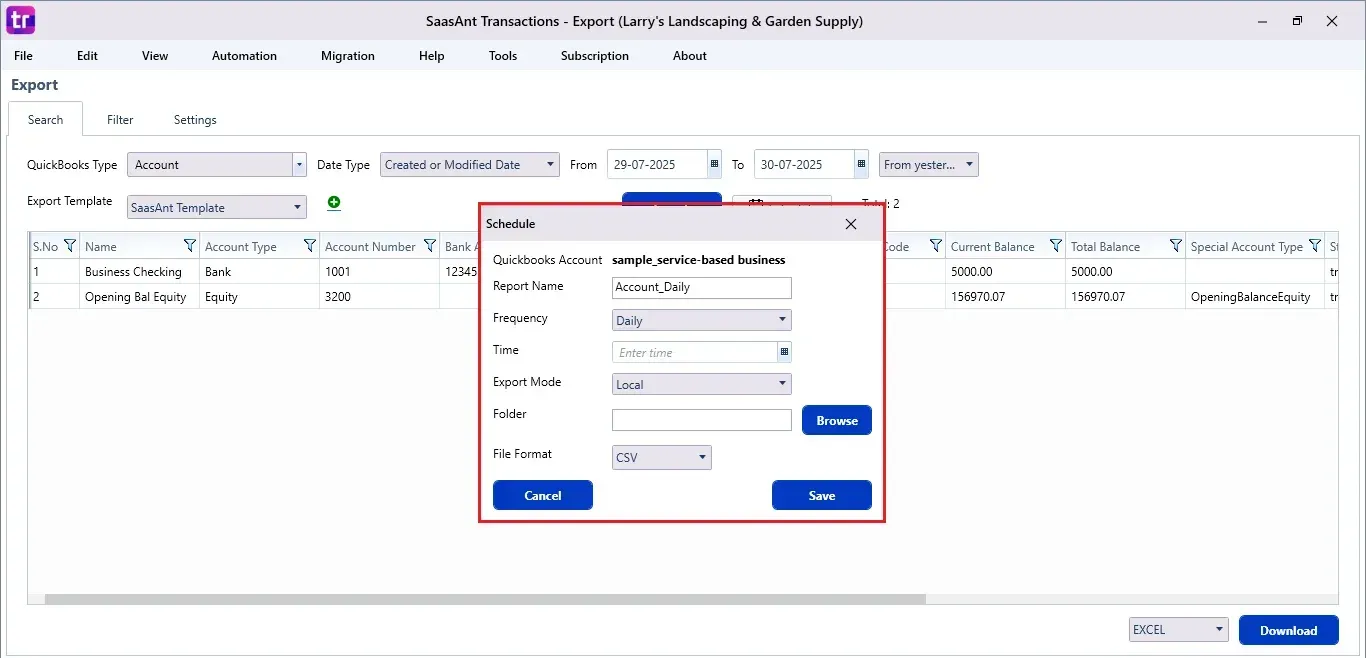The height and width of the screenshot is (658, 1366).
Task: Open the About menu
Action: point(690,56)
